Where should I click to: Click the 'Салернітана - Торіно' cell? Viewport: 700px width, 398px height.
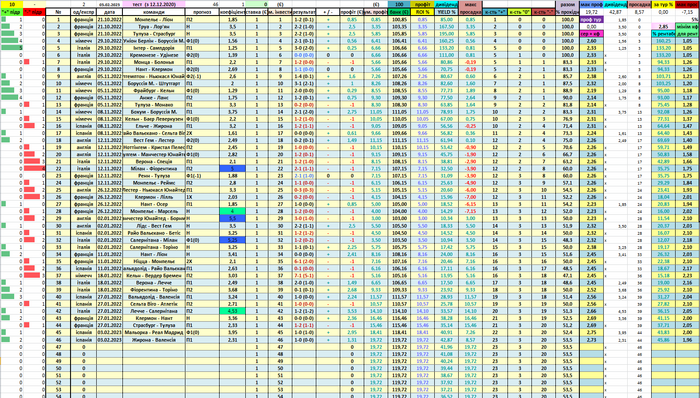click(154, 247)
